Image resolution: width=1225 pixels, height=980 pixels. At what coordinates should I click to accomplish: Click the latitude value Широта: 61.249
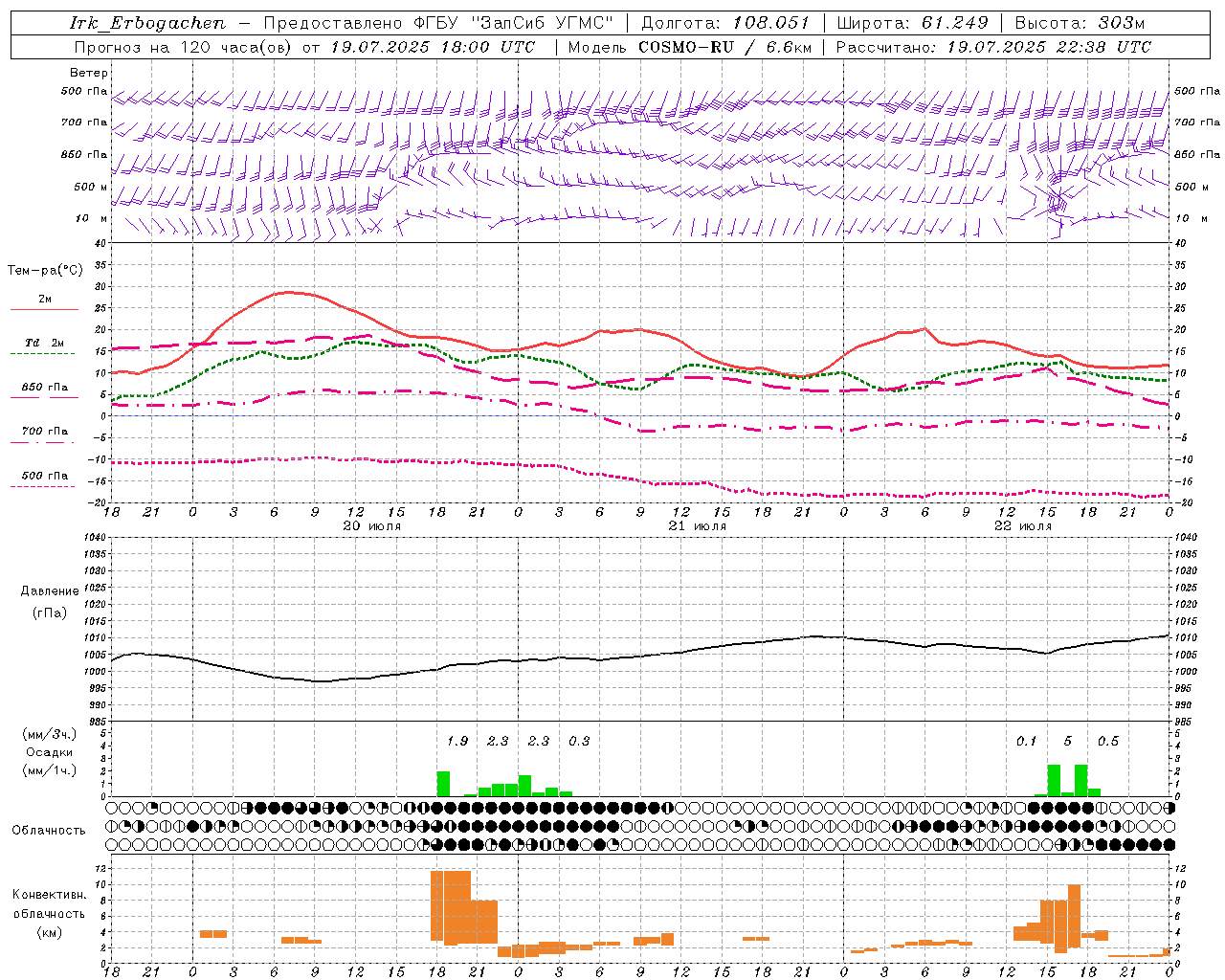point(912,23)
